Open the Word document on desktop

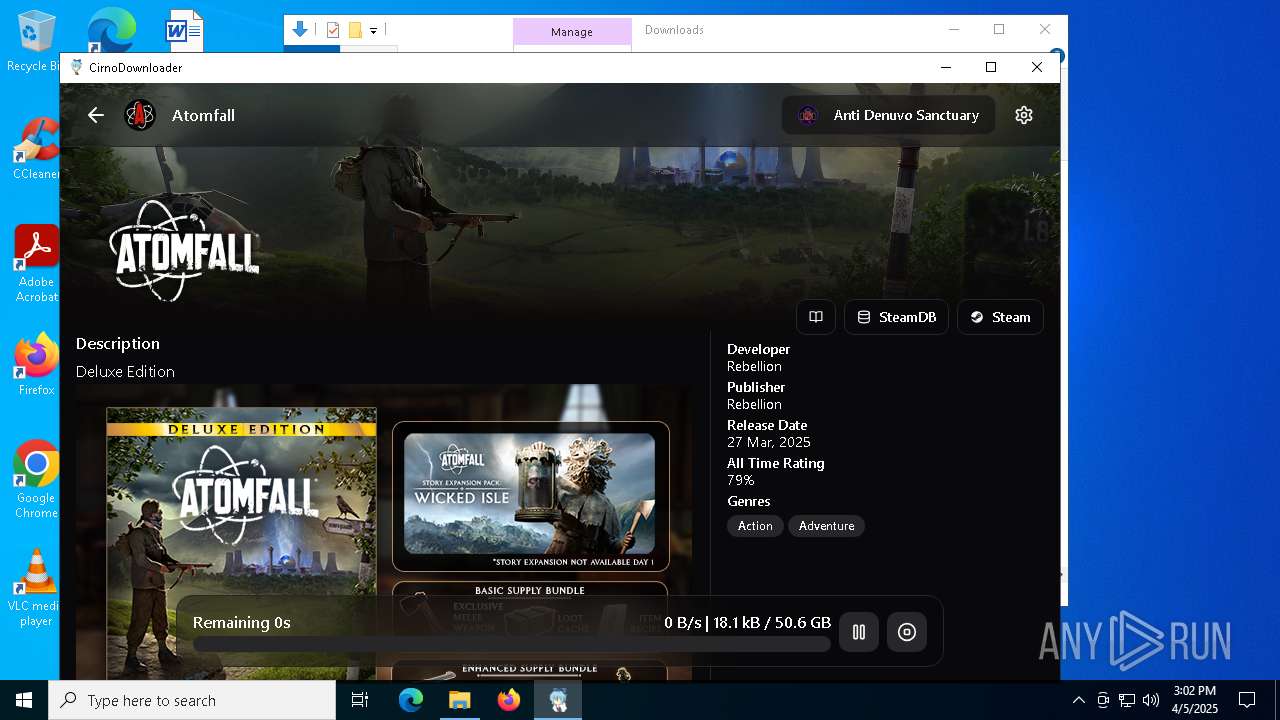pyautogui.click(x=184, y=31)
